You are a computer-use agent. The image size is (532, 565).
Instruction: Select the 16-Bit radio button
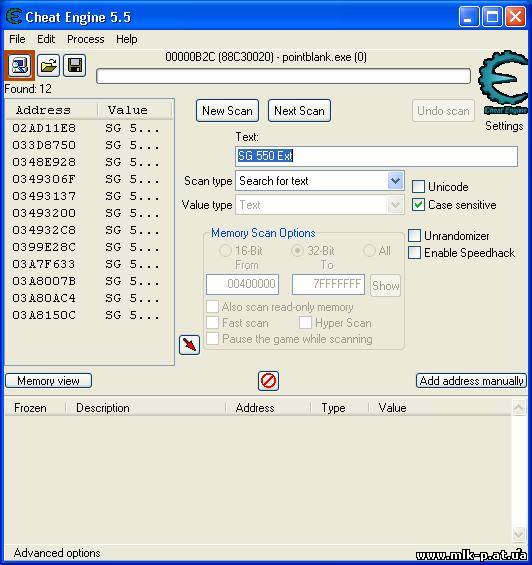225,250
